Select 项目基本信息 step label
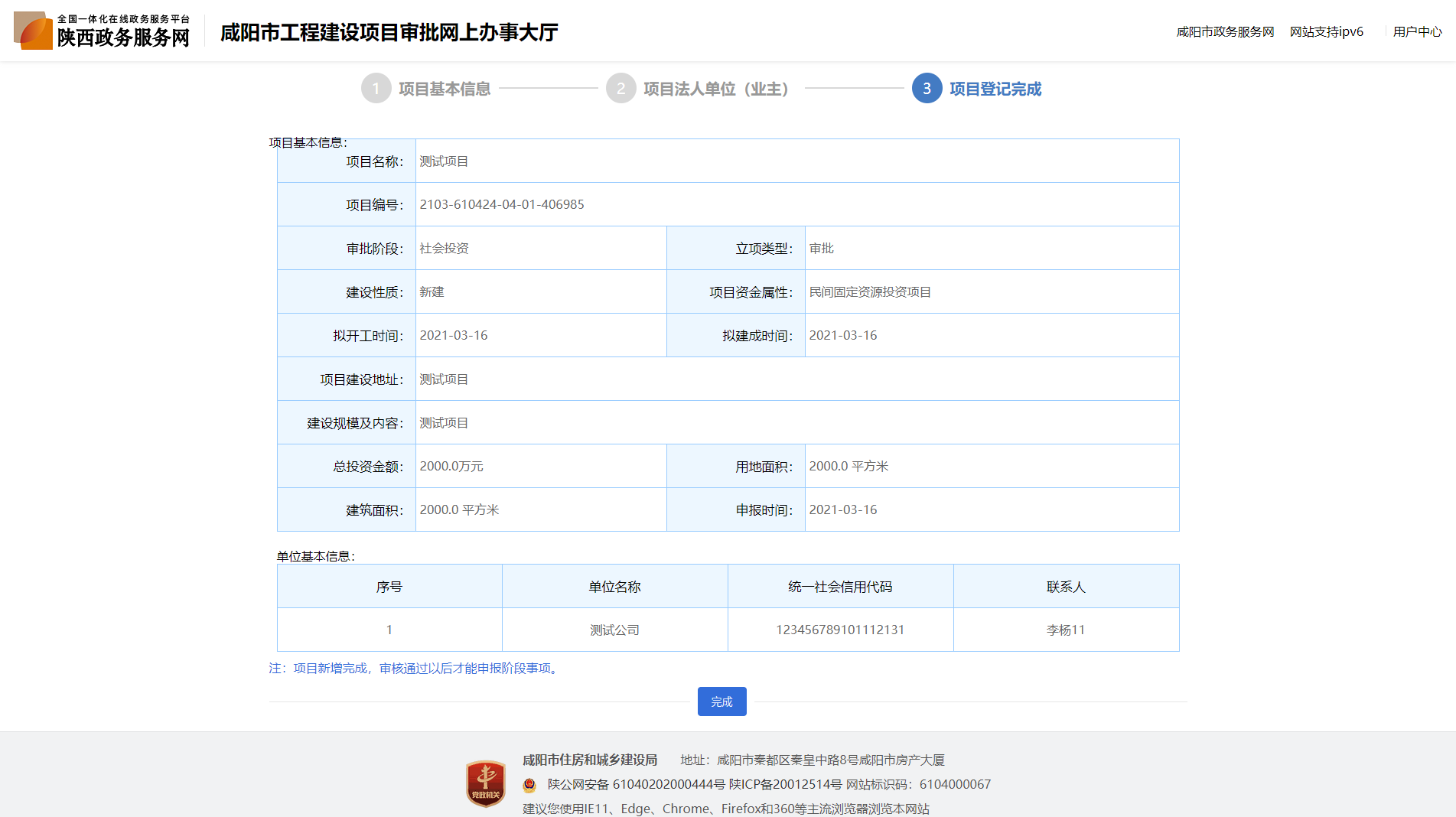The image size is (1456, 817). [x=445, y=90]
